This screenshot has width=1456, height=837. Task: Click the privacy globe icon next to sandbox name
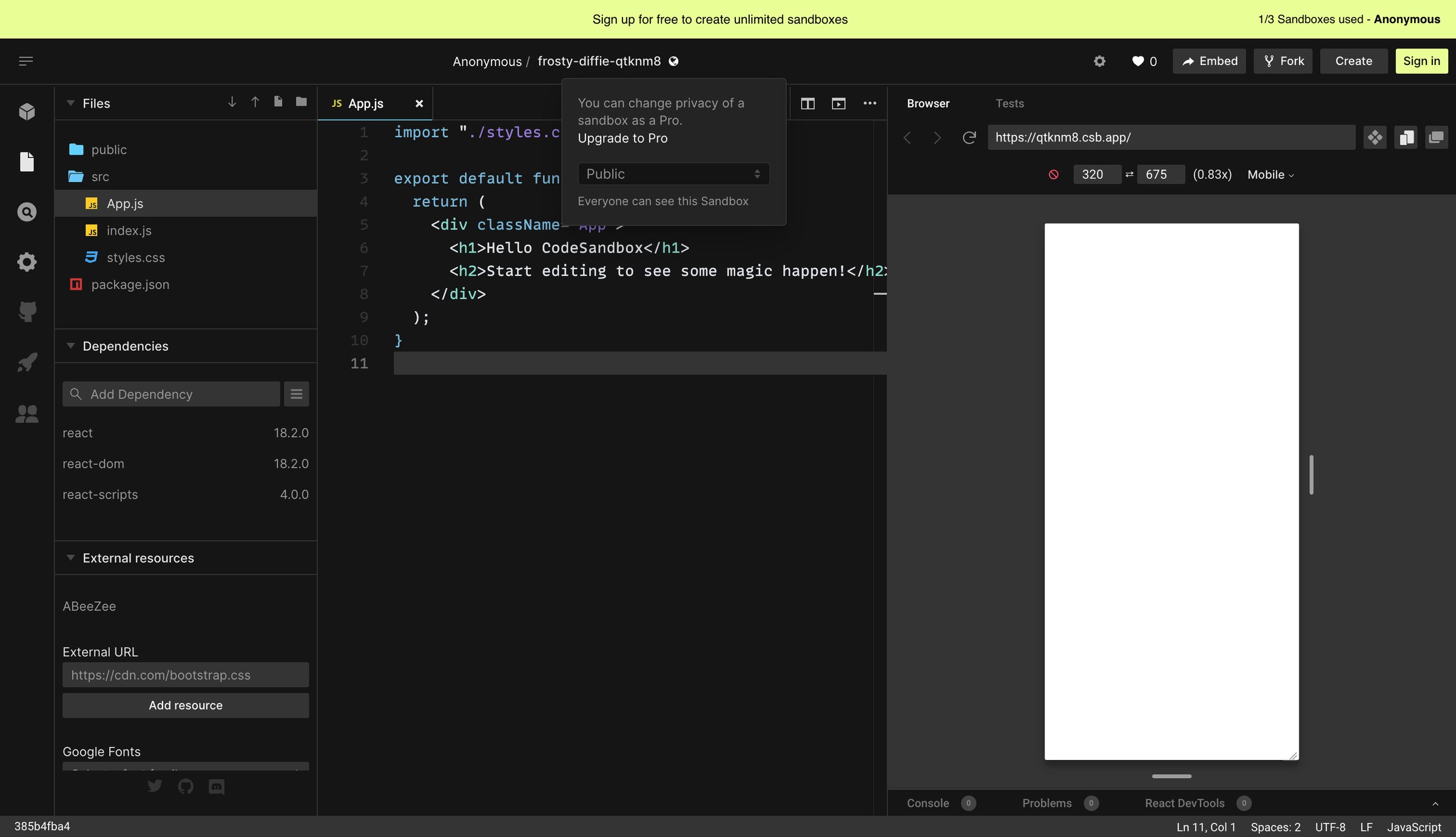[673, 61]
